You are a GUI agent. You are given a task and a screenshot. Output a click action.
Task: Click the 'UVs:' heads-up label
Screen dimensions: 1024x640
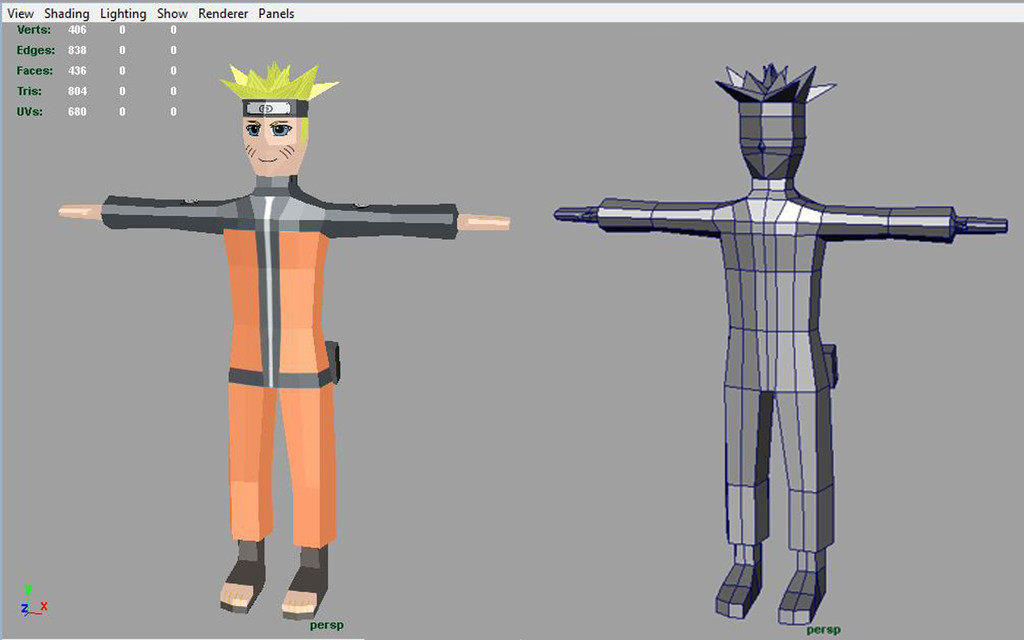tap(29, 112)
